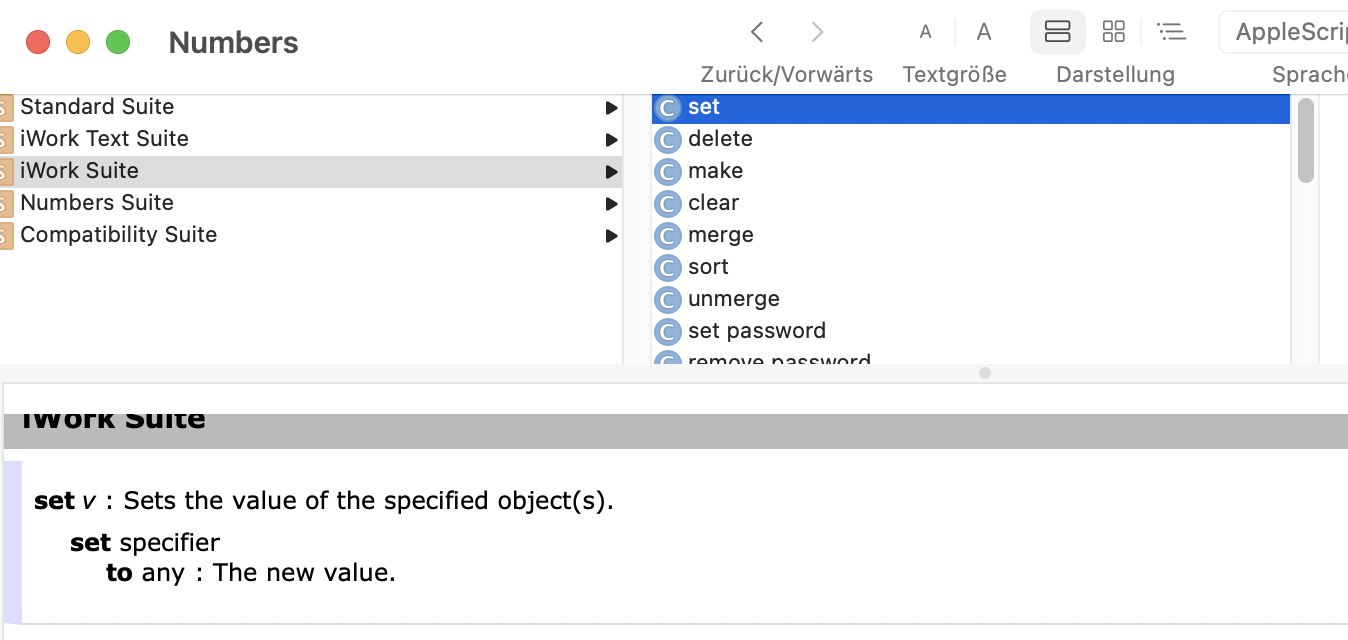Image resolution: width=1348 pixels, height=640 pixels.
Task: Click the pane divider handle dot
Action: tap(985, 373)
